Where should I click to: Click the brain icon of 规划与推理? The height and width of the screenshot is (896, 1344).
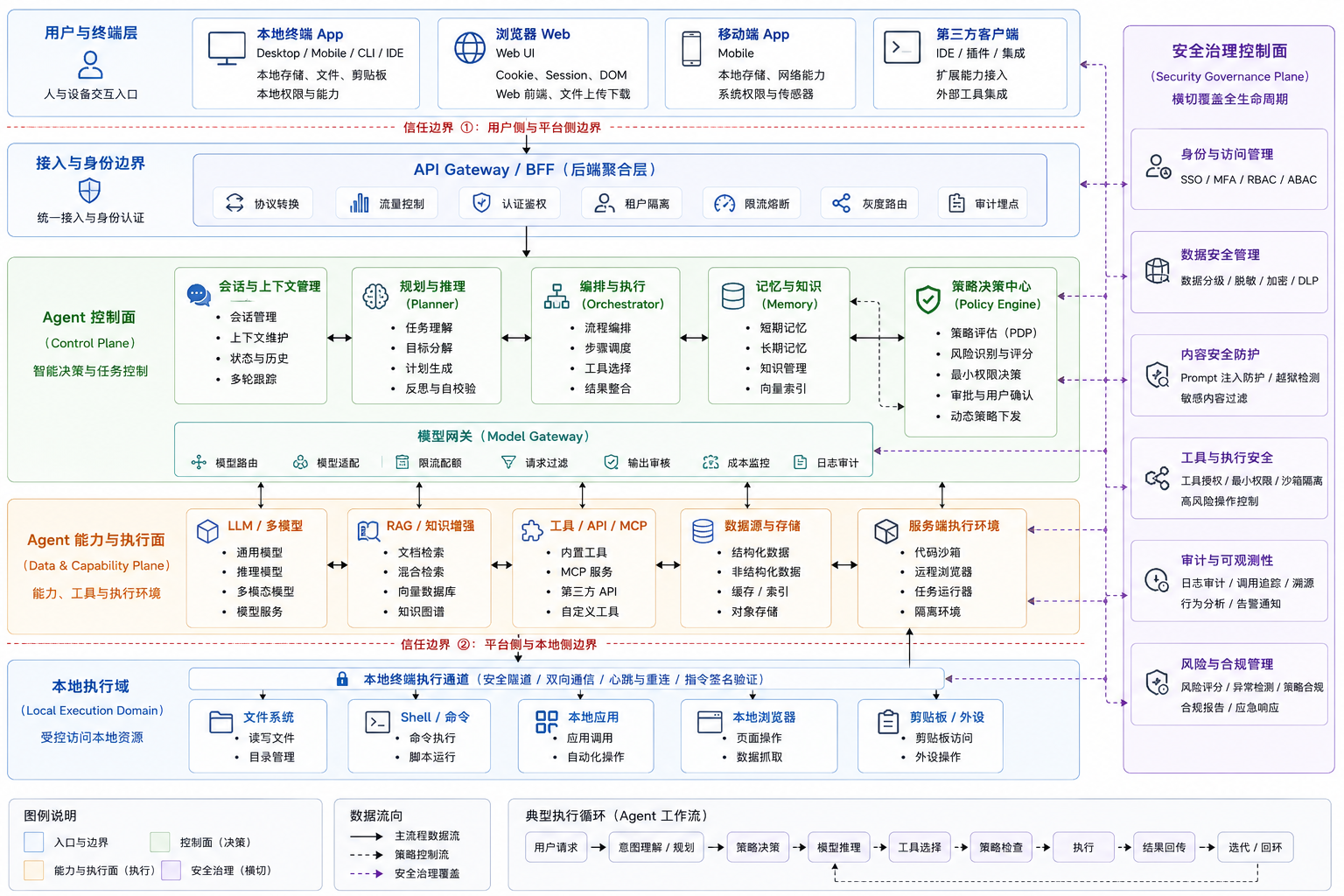click(x=375, y=297)
